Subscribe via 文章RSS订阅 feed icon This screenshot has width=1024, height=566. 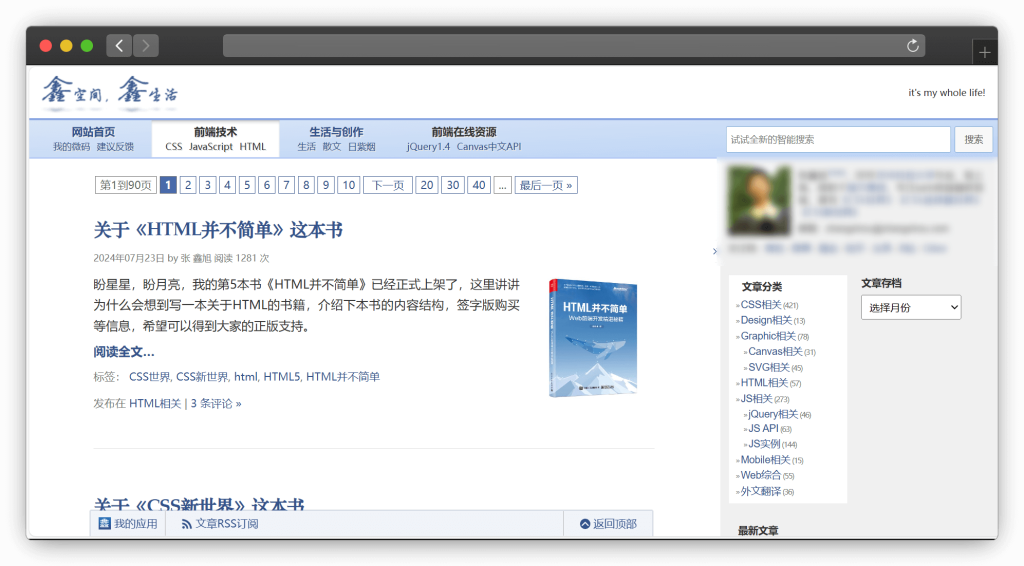click(219, 524)
